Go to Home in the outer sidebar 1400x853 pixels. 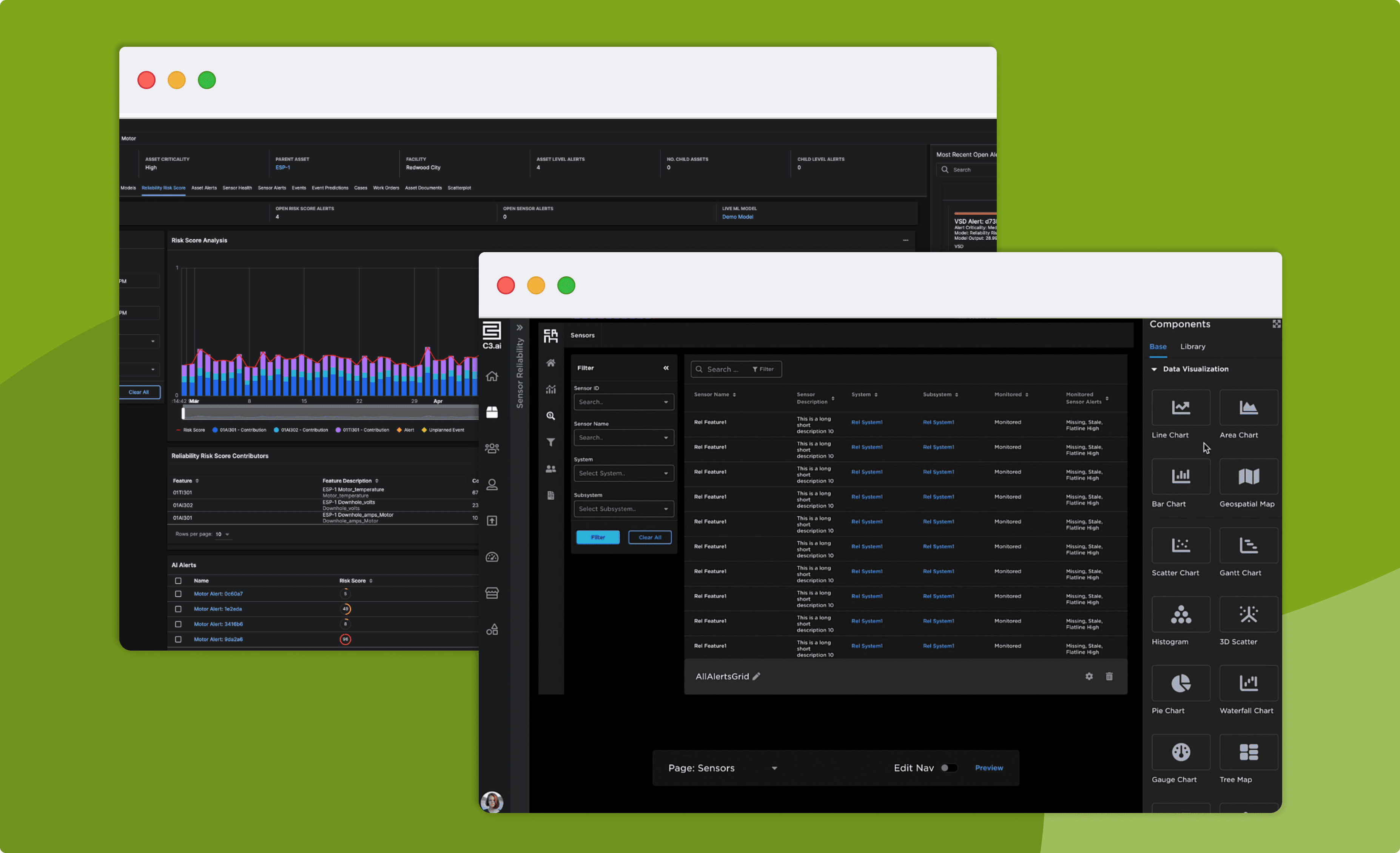[x=492, y=376]
